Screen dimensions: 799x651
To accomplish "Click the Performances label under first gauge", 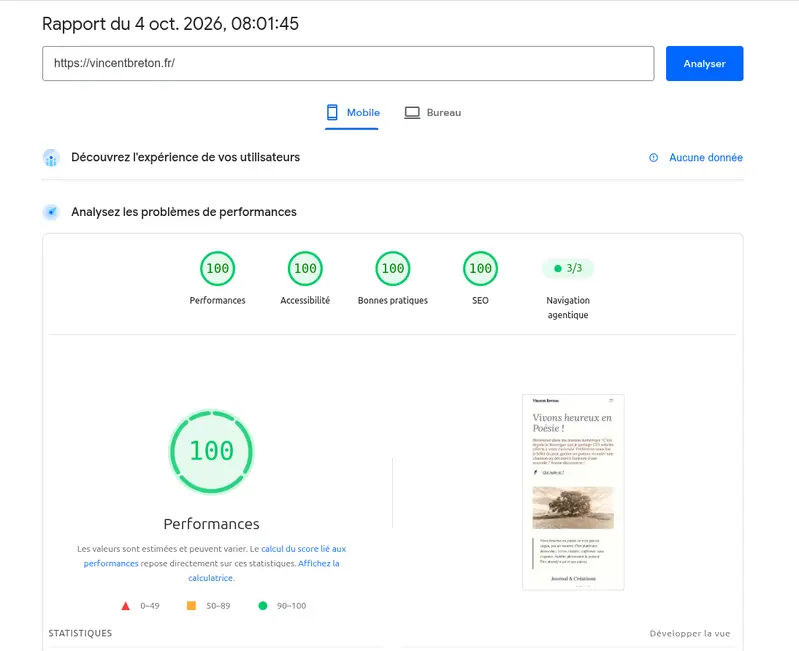I will [x=218, y=301].
